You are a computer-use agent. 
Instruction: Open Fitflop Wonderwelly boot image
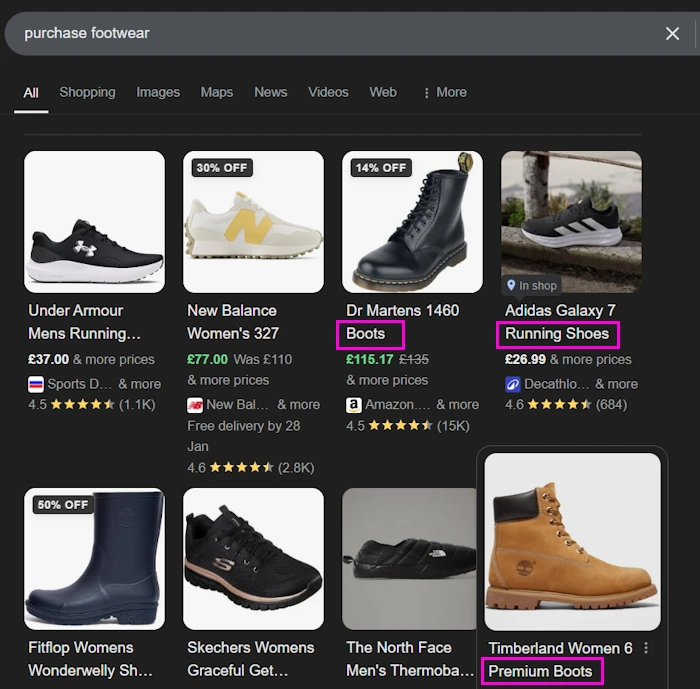[x=94, y=559]
